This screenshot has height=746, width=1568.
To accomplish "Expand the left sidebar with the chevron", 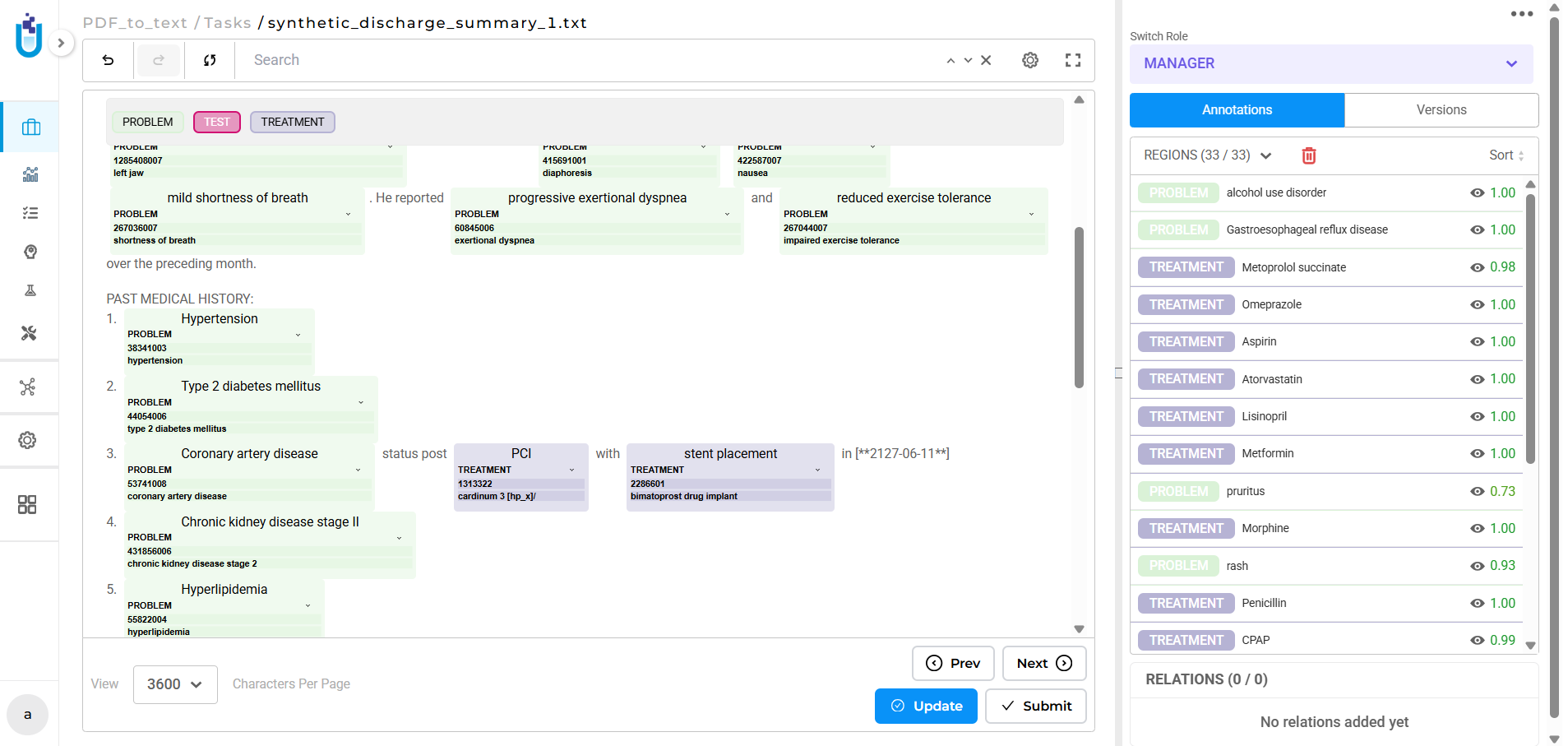I will pos(61,43).
